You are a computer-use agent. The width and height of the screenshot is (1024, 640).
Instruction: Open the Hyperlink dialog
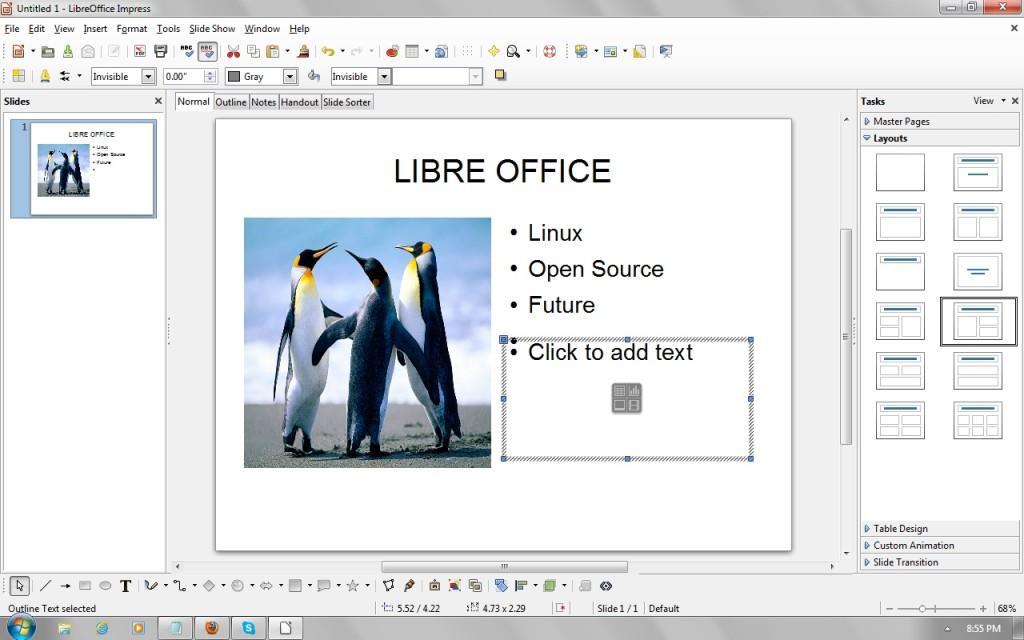(441, 52)
